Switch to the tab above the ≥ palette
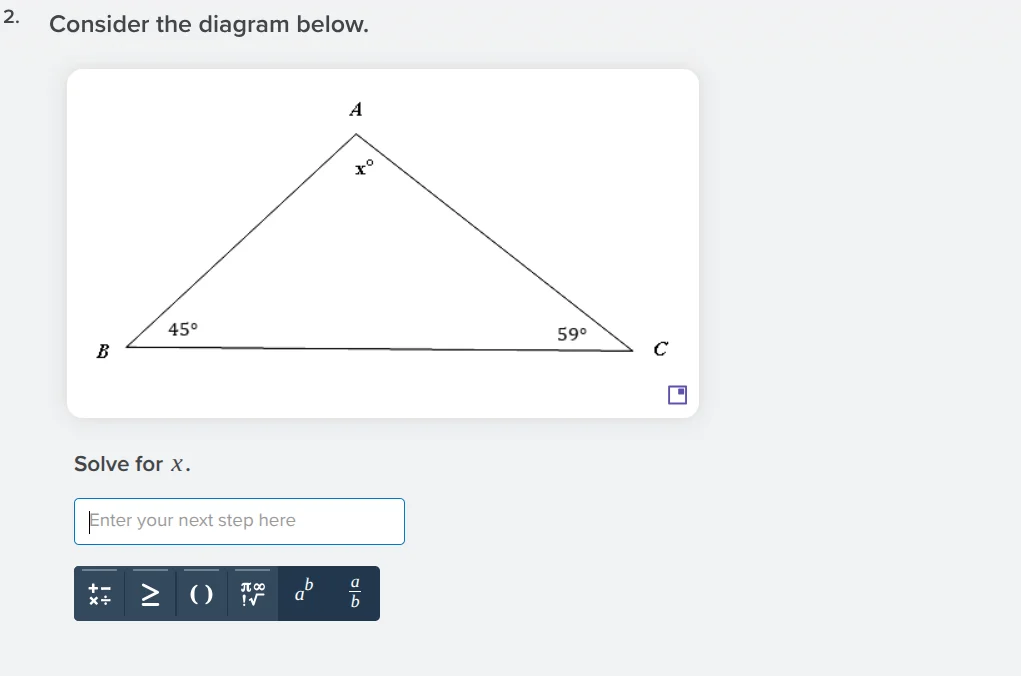This screenshot has width=1021, height=676. [x=150, y=570]
